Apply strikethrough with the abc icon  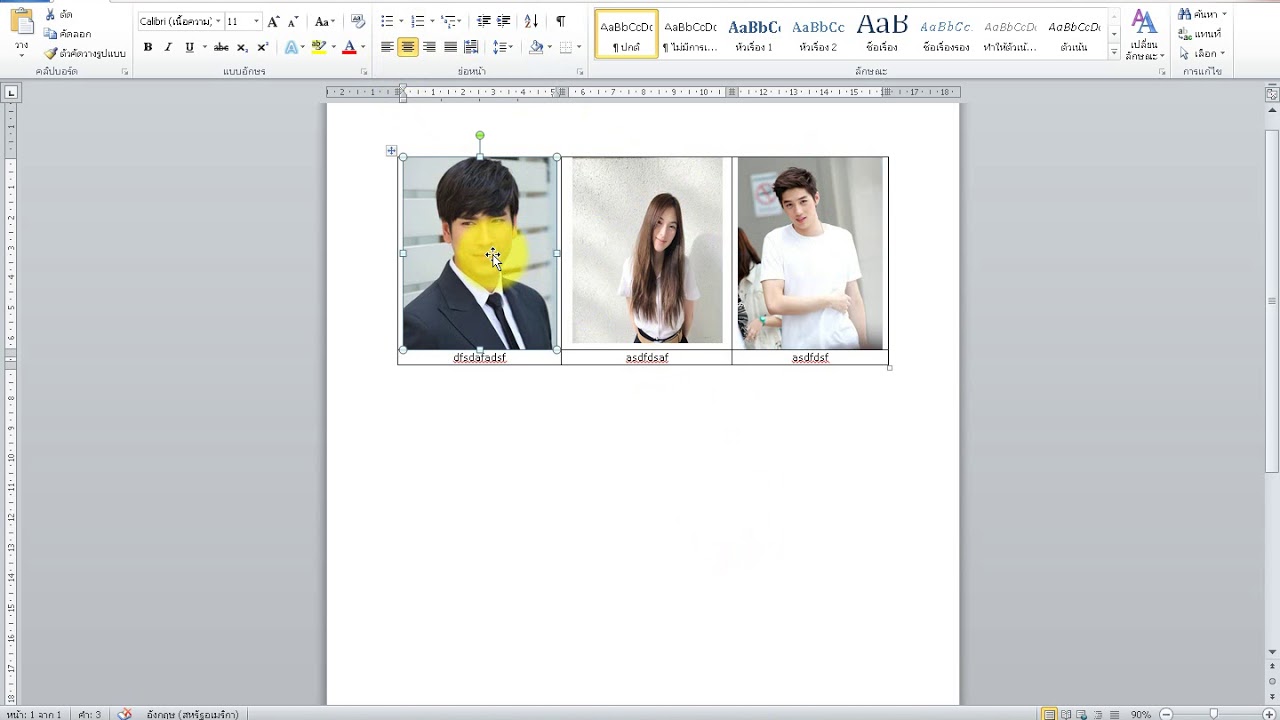(221, 47)
